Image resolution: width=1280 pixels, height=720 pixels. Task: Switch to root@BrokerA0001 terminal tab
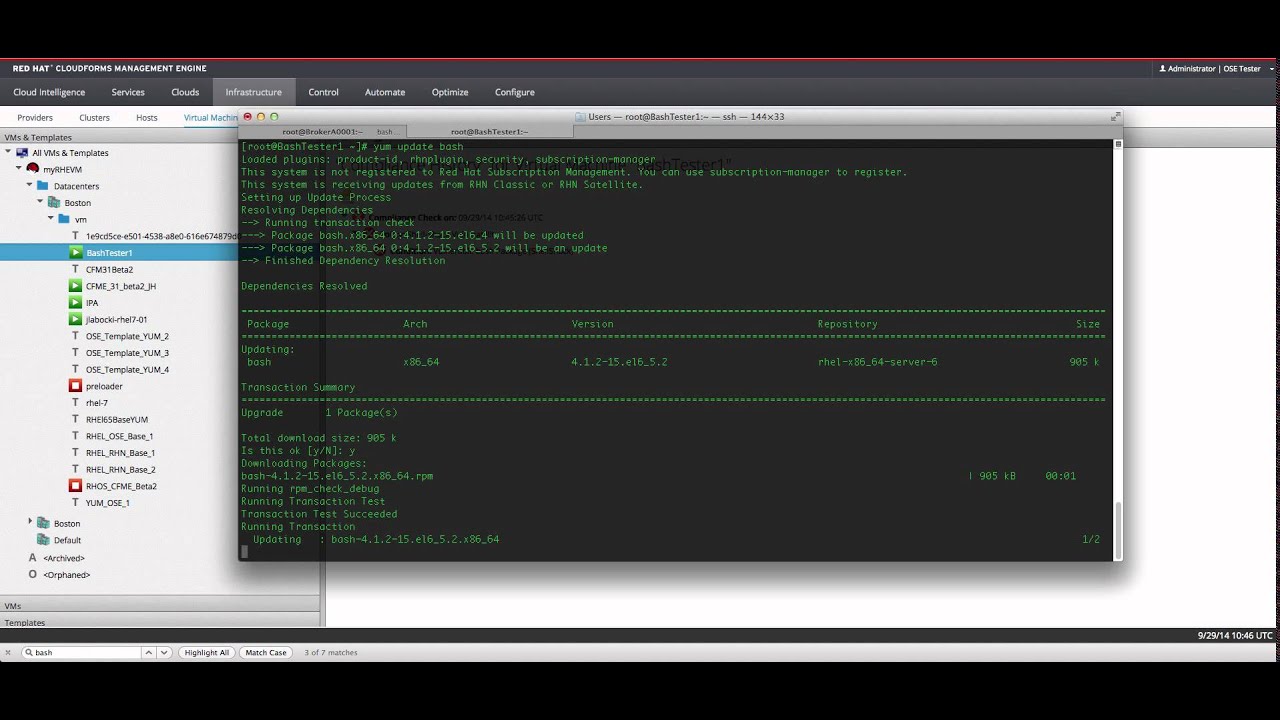[x=322, y=131]
